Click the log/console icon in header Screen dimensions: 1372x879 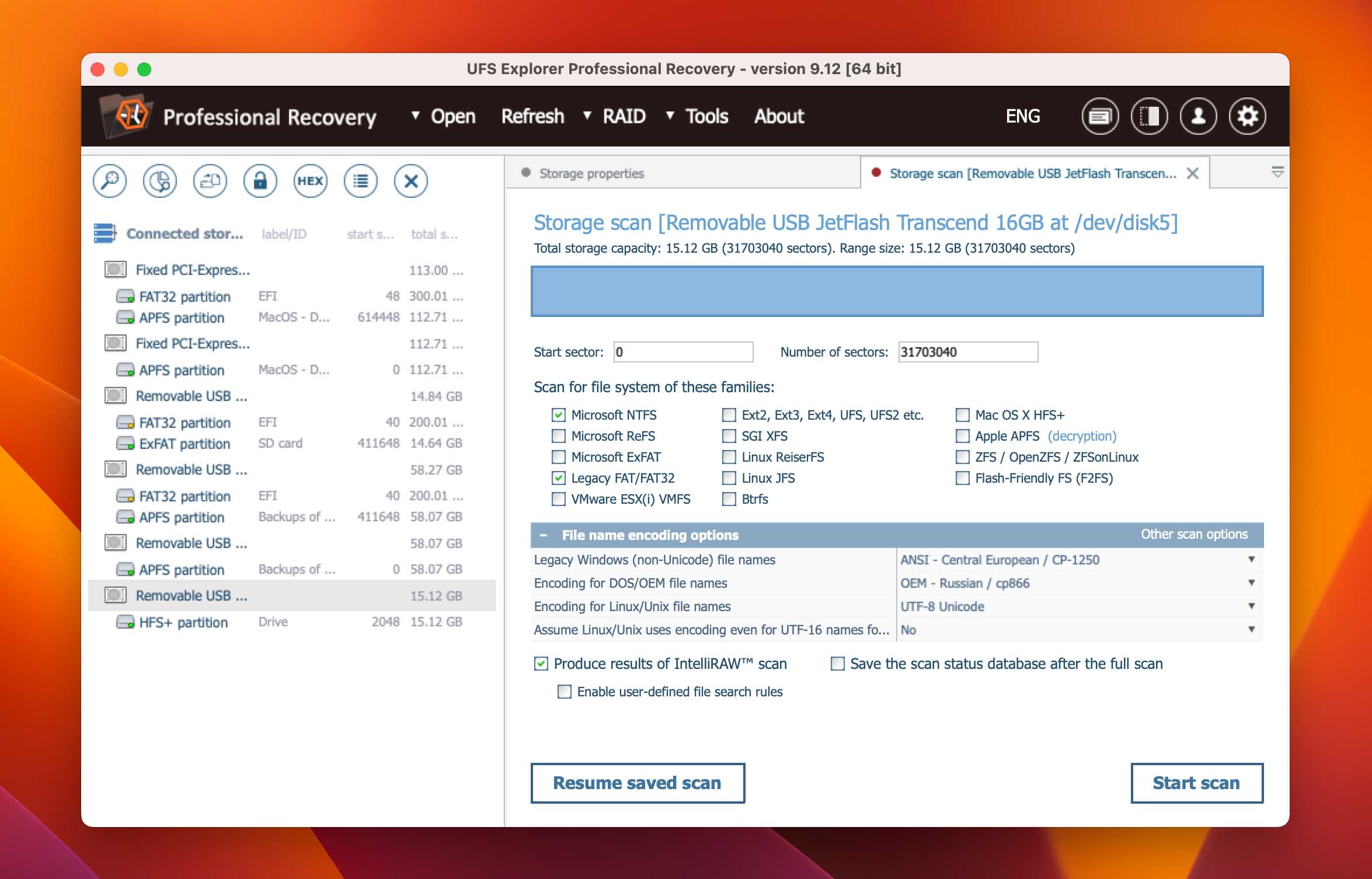1100,117
